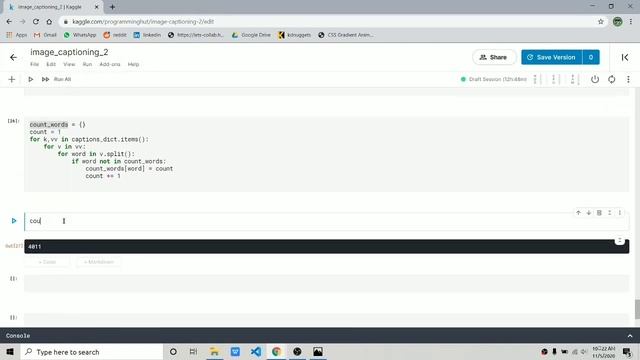Open Google Drive bookmark
This screenshot has height=360, width=640.
[251, 35]
